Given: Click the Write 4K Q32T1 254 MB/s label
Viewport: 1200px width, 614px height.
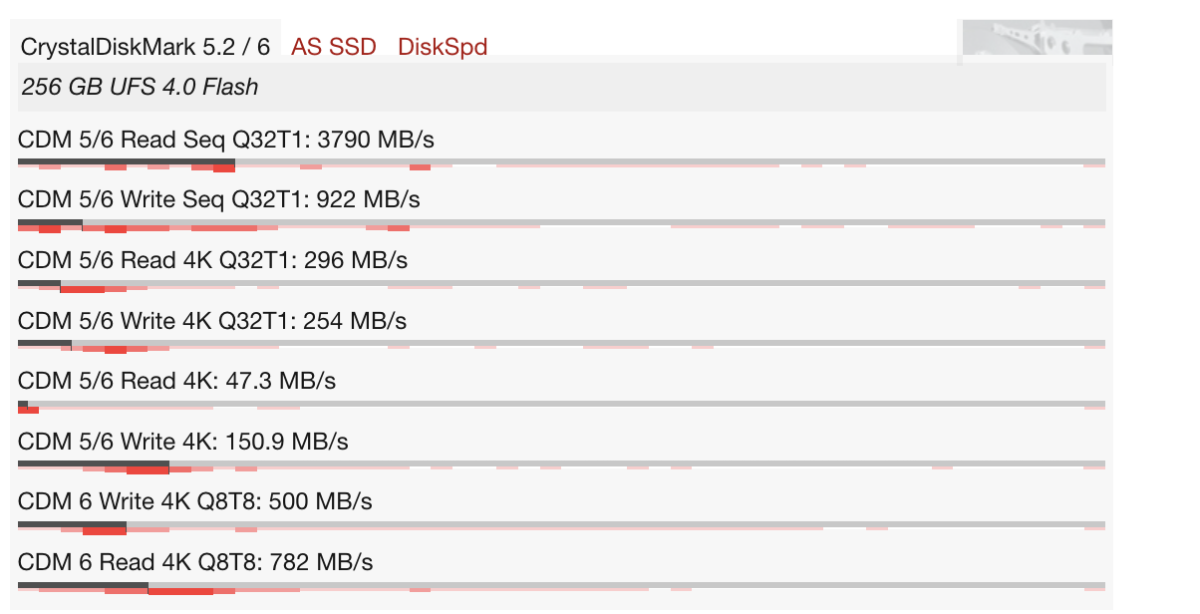Looking at the screenshot, I should (212, 322).
